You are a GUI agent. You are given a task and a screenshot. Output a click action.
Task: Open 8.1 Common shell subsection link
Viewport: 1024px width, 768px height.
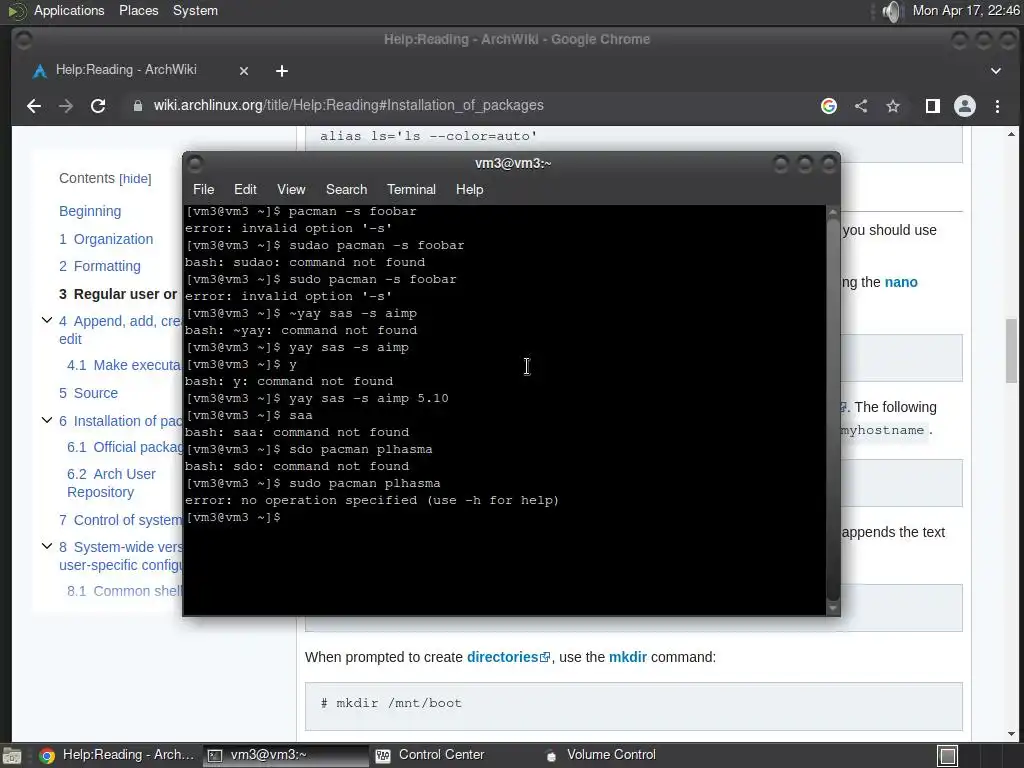click(x=124, y=591)
